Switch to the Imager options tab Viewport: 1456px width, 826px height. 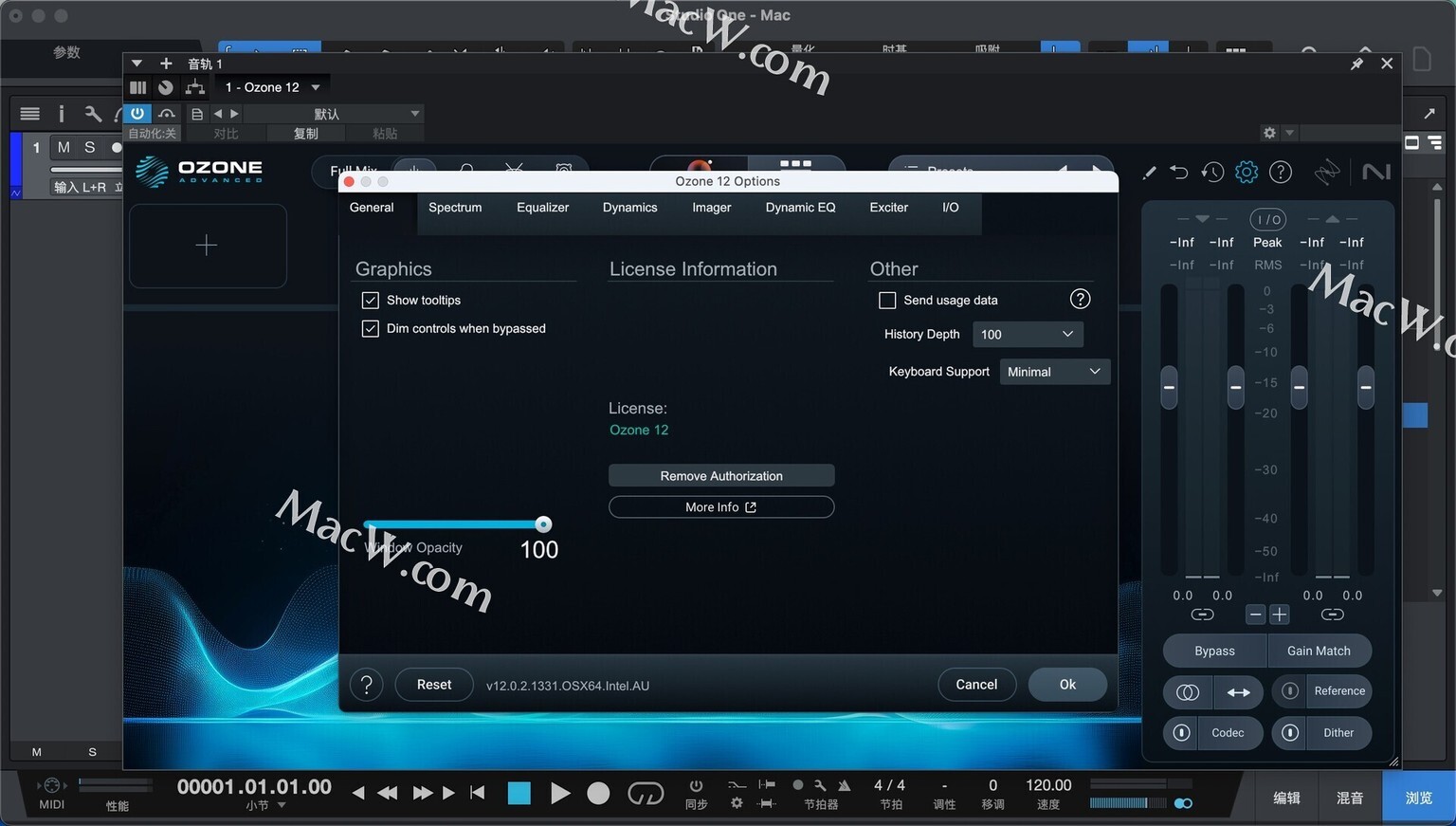712,208
